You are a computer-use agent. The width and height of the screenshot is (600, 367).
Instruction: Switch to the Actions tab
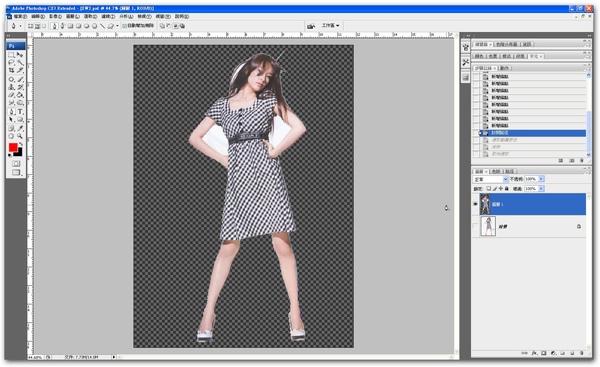pyautogui.click(x=505, y=68)
